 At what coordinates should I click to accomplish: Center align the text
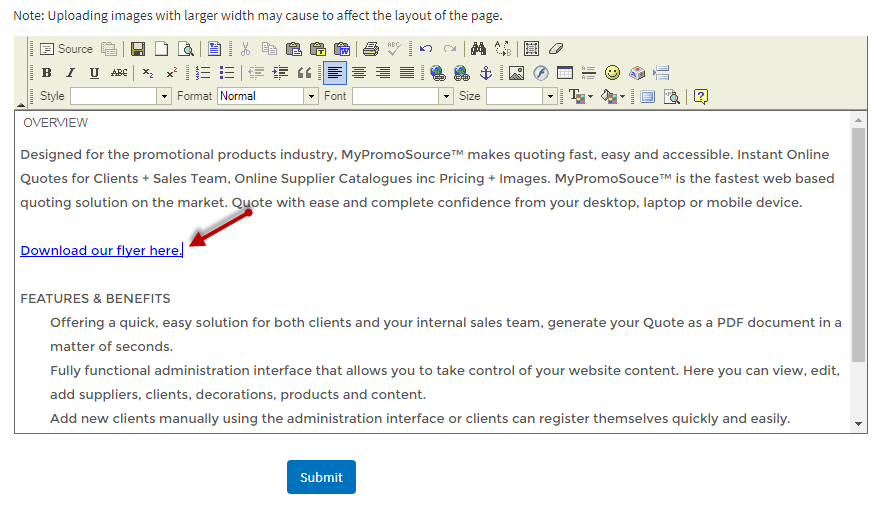pos(359,73)
